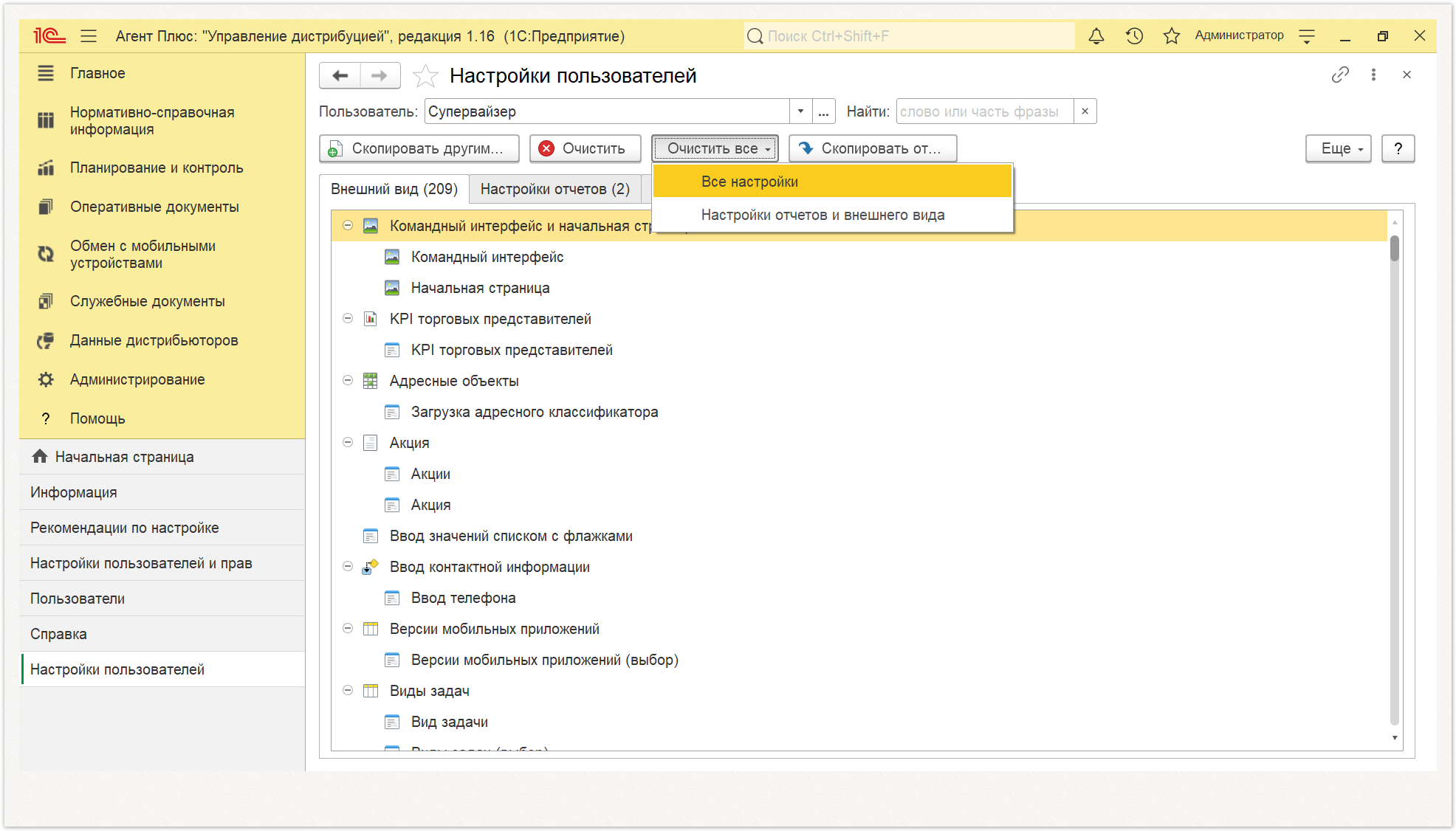Clear the Найти search field
This screenshot has width=1456, height=831.
coord(1085,111)
